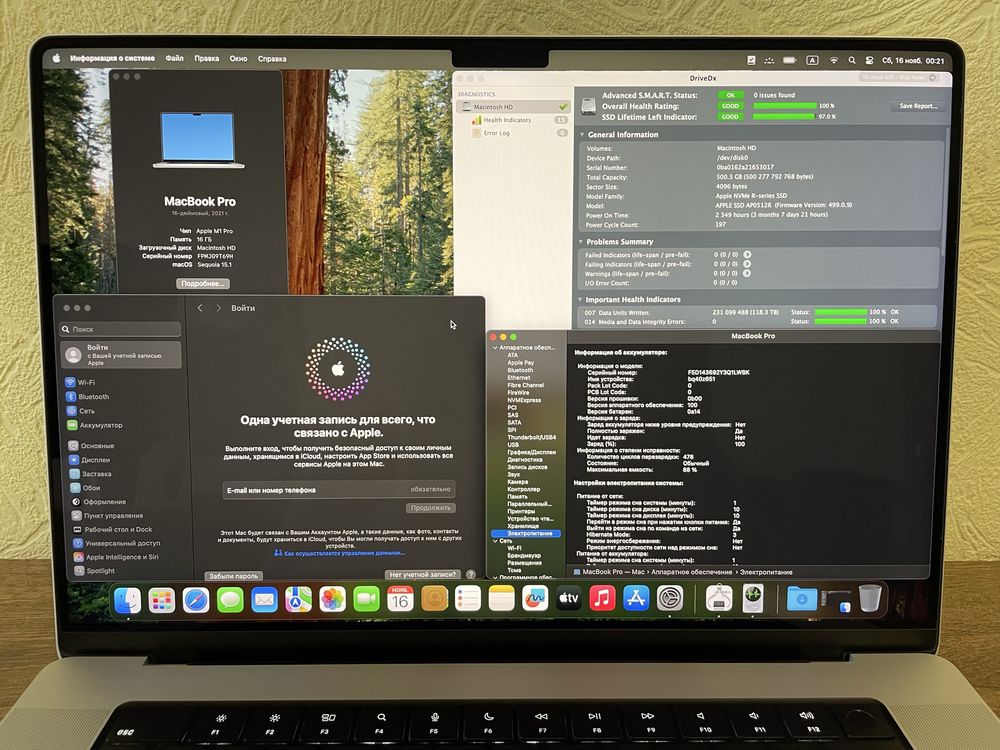Open DriveDx icon in the Dock
The width and height of the screenshot is (1000, 750).
click(x=753, y=598)
